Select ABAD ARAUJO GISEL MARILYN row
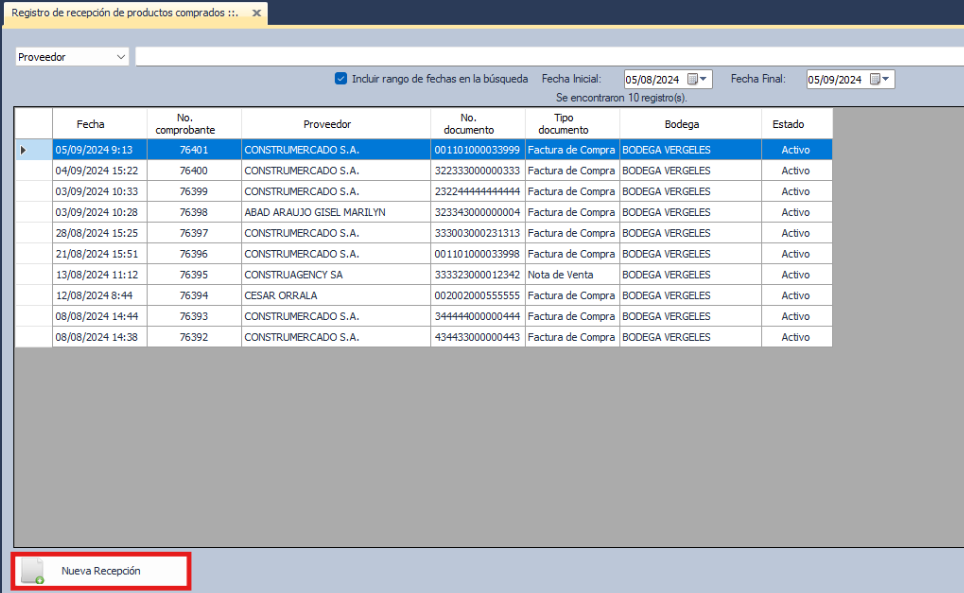964x593 pixels. 314,212
